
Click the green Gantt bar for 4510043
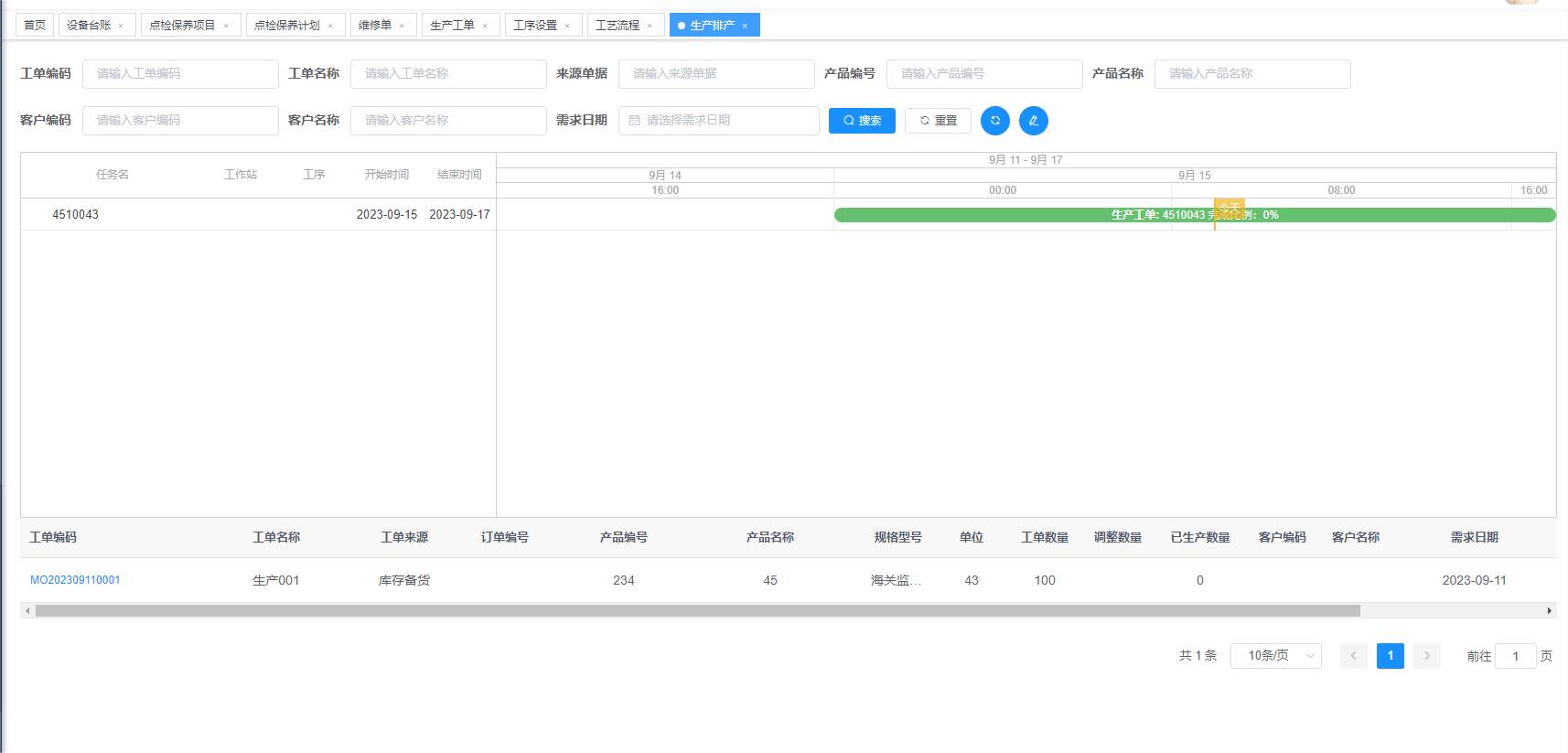(x=1006, y=215)
